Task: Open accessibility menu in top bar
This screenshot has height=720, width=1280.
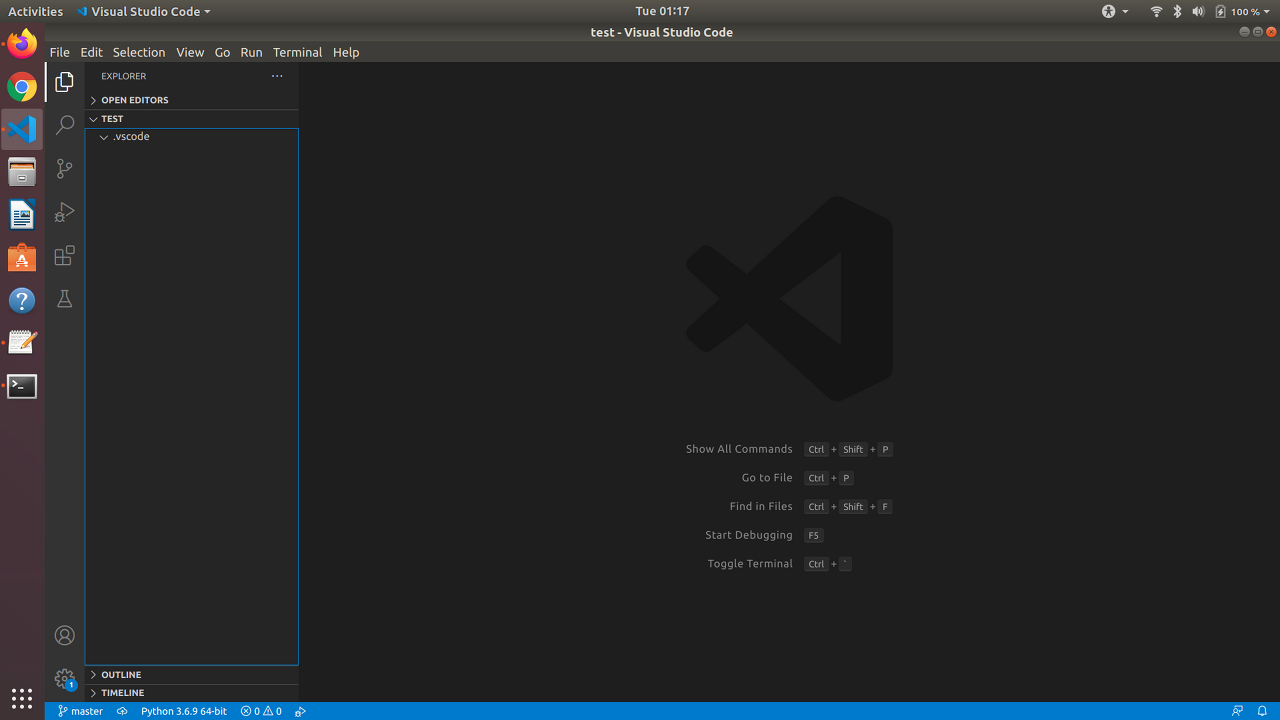Action: 1114,11
